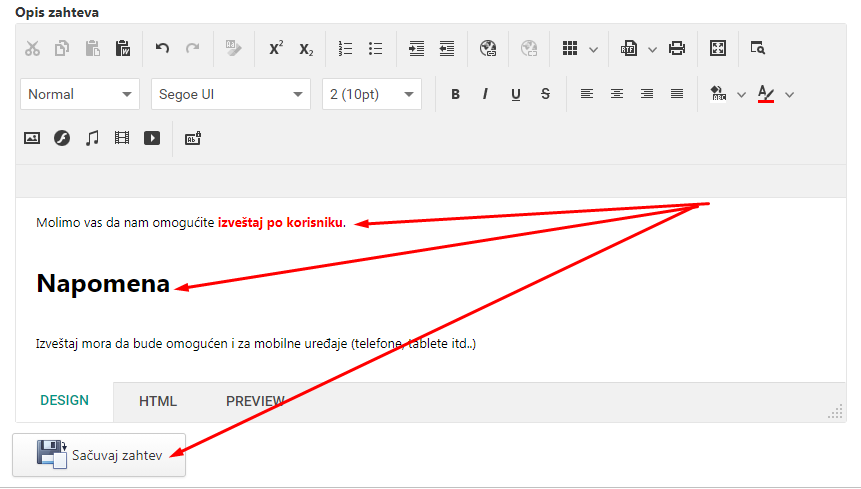The height and width of the screenshot is (489, 861).
Task: Insert hyperlink with globe icon
Action: pyautogui.click(x=488, y=48)
